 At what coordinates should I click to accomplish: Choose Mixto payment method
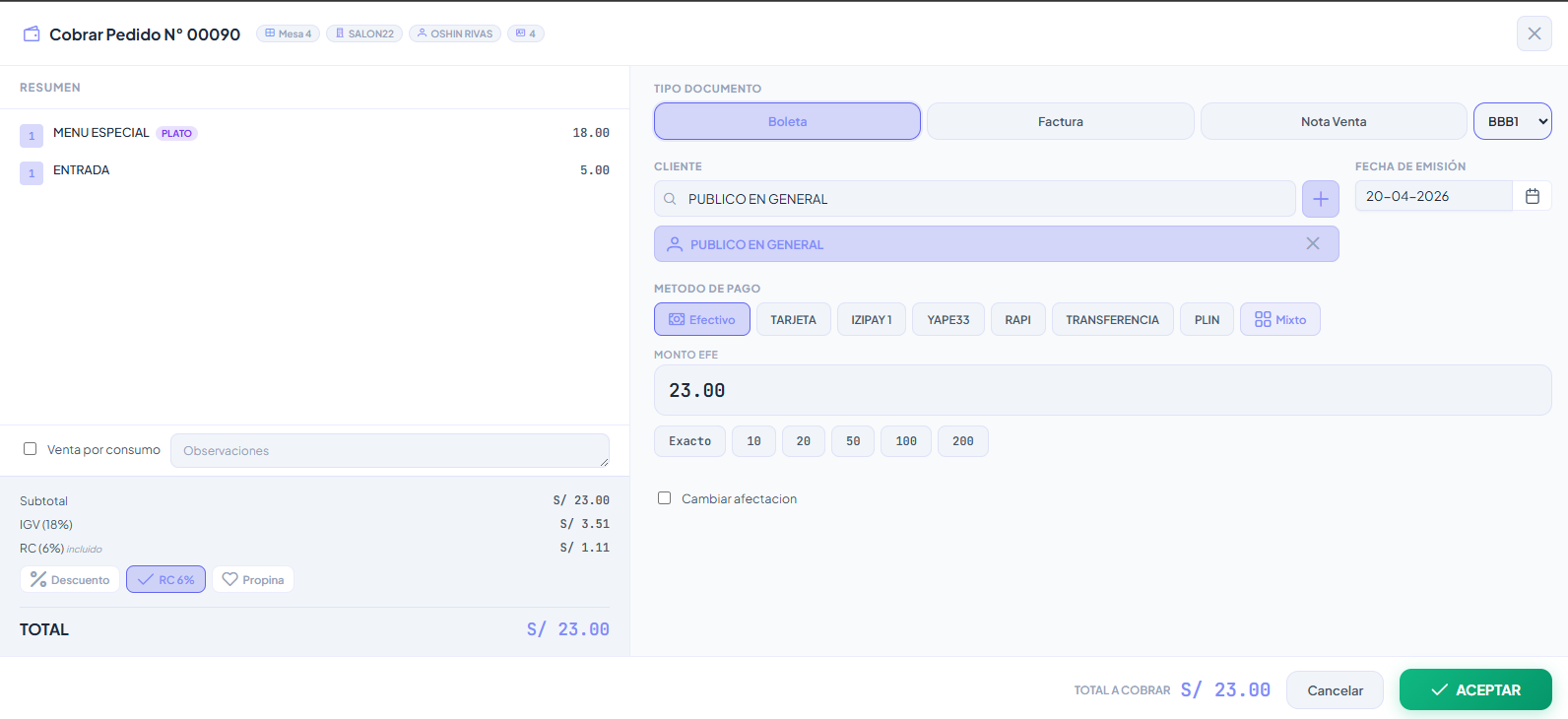(1280, 319)
